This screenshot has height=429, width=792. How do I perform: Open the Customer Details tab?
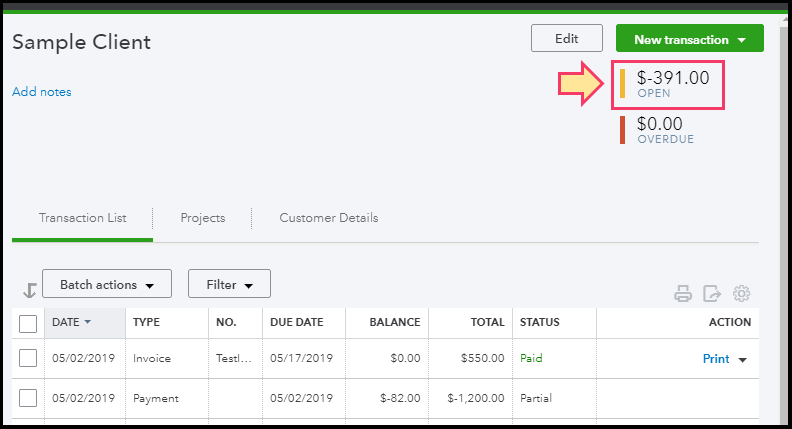tap(328, 218)
